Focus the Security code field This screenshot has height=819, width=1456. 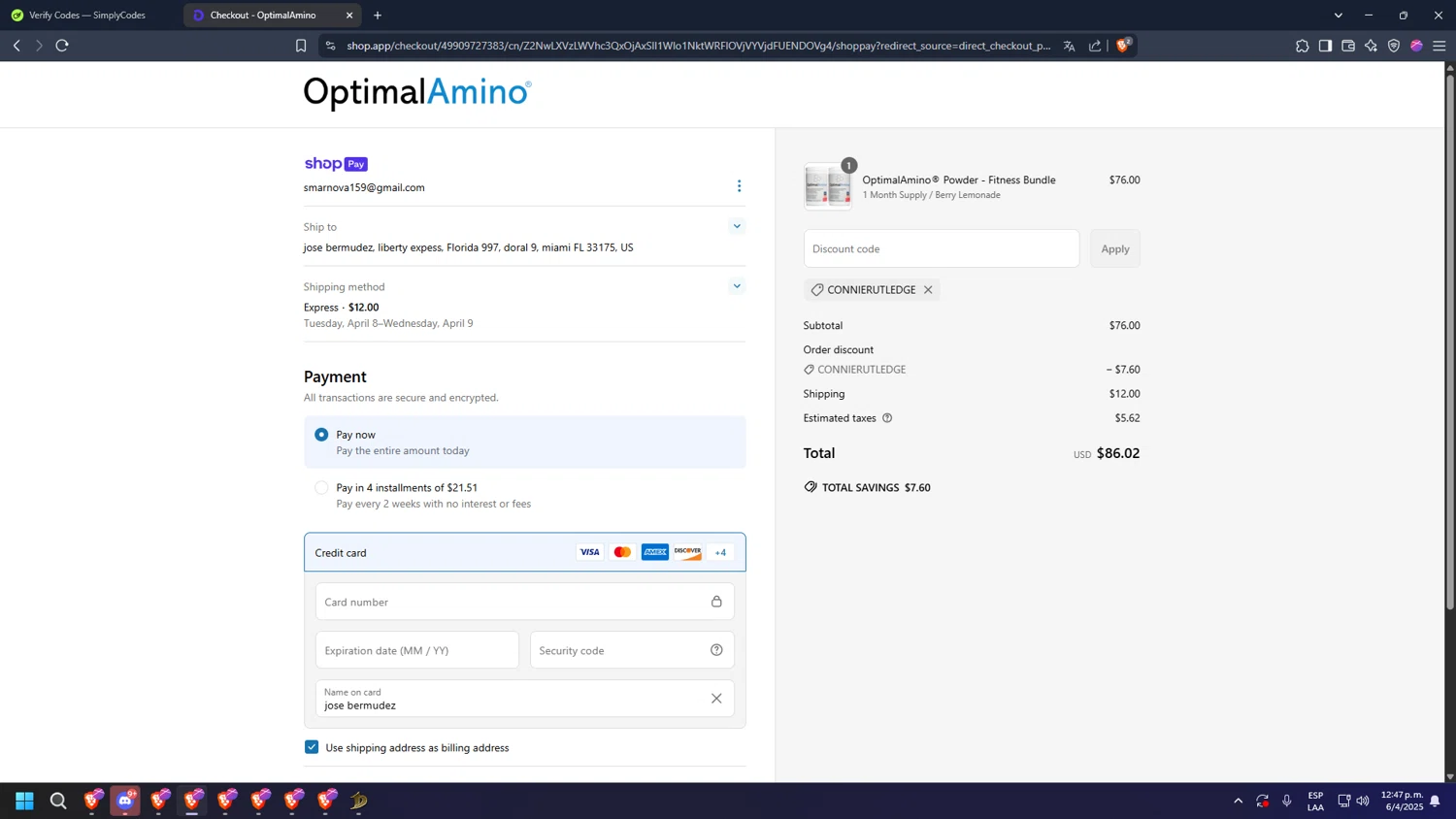tap(632, 650)
